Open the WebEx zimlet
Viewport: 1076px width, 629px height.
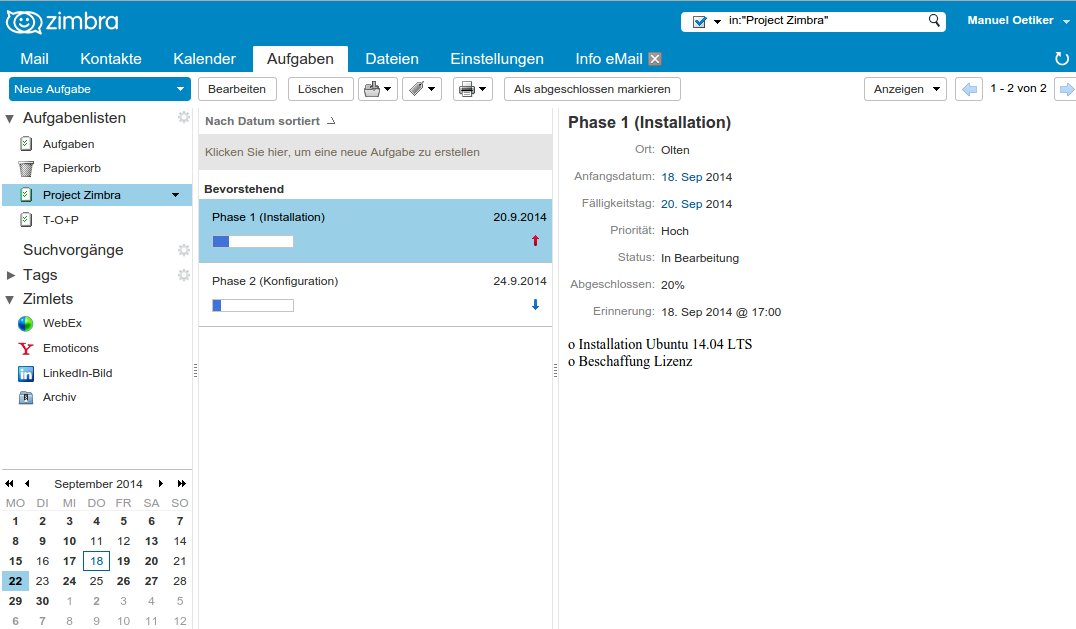coord(62,323)
